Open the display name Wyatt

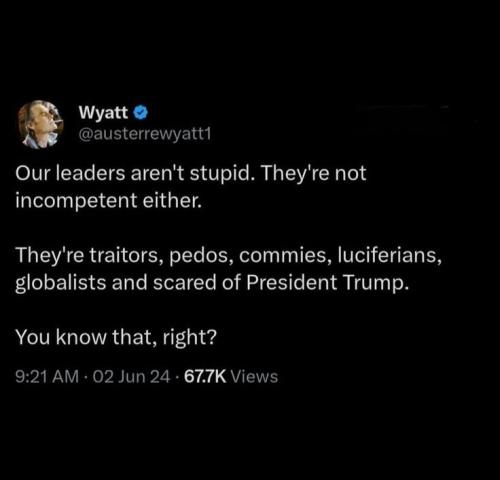pos(103,113)
